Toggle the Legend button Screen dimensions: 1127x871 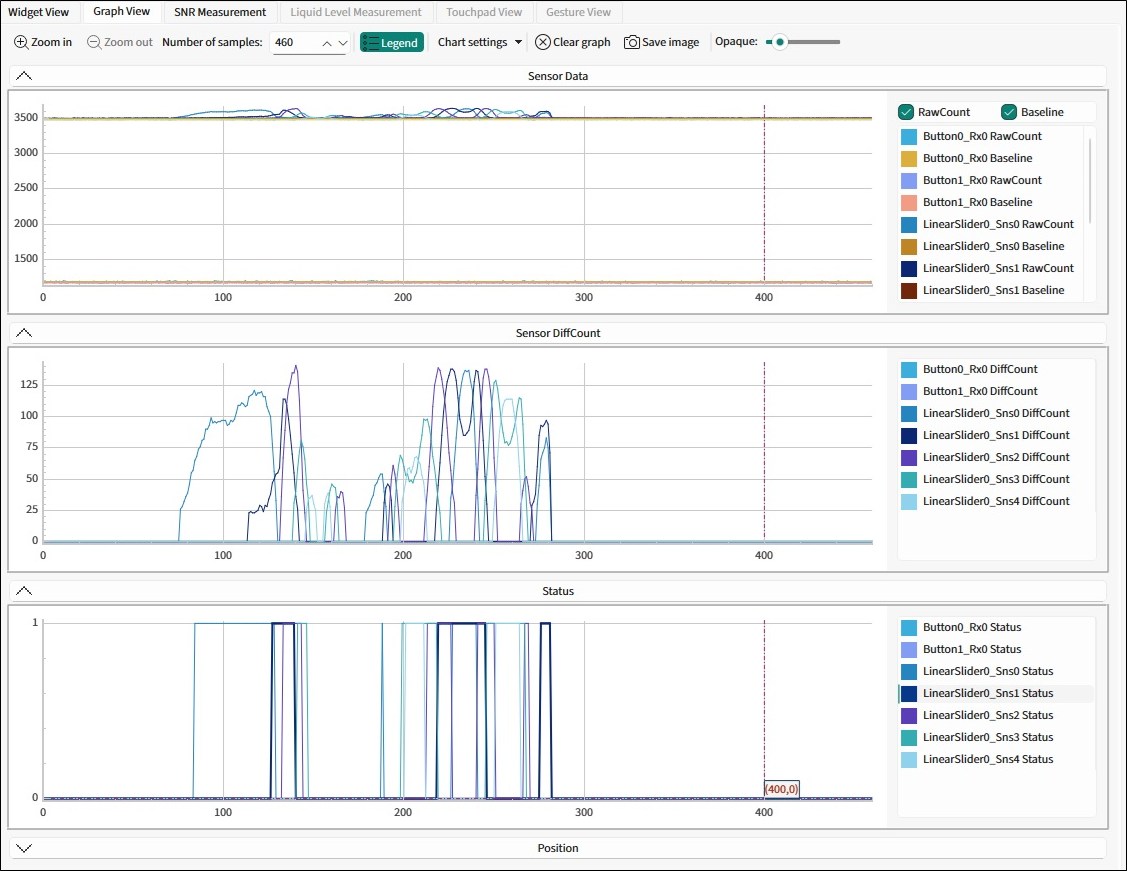[x=391, y=43]
